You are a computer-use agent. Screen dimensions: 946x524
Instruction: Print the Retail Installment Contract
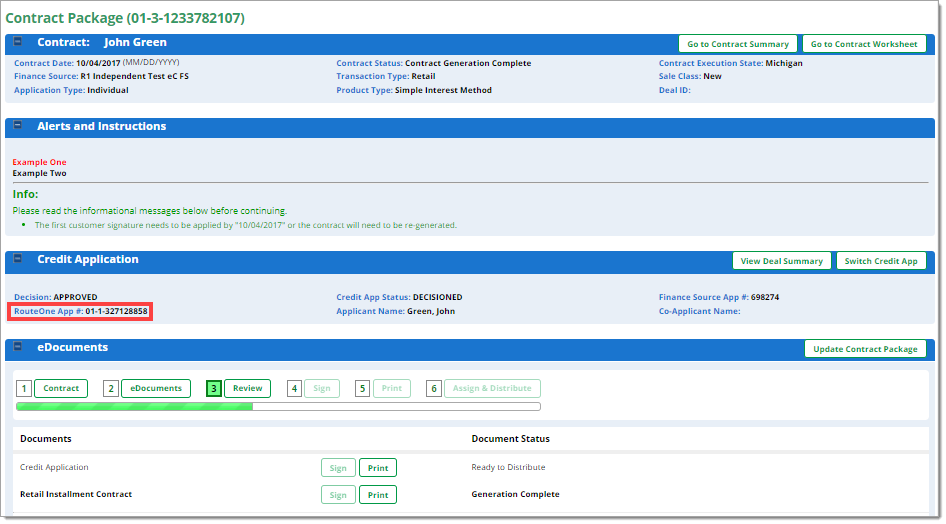point(377,495)
